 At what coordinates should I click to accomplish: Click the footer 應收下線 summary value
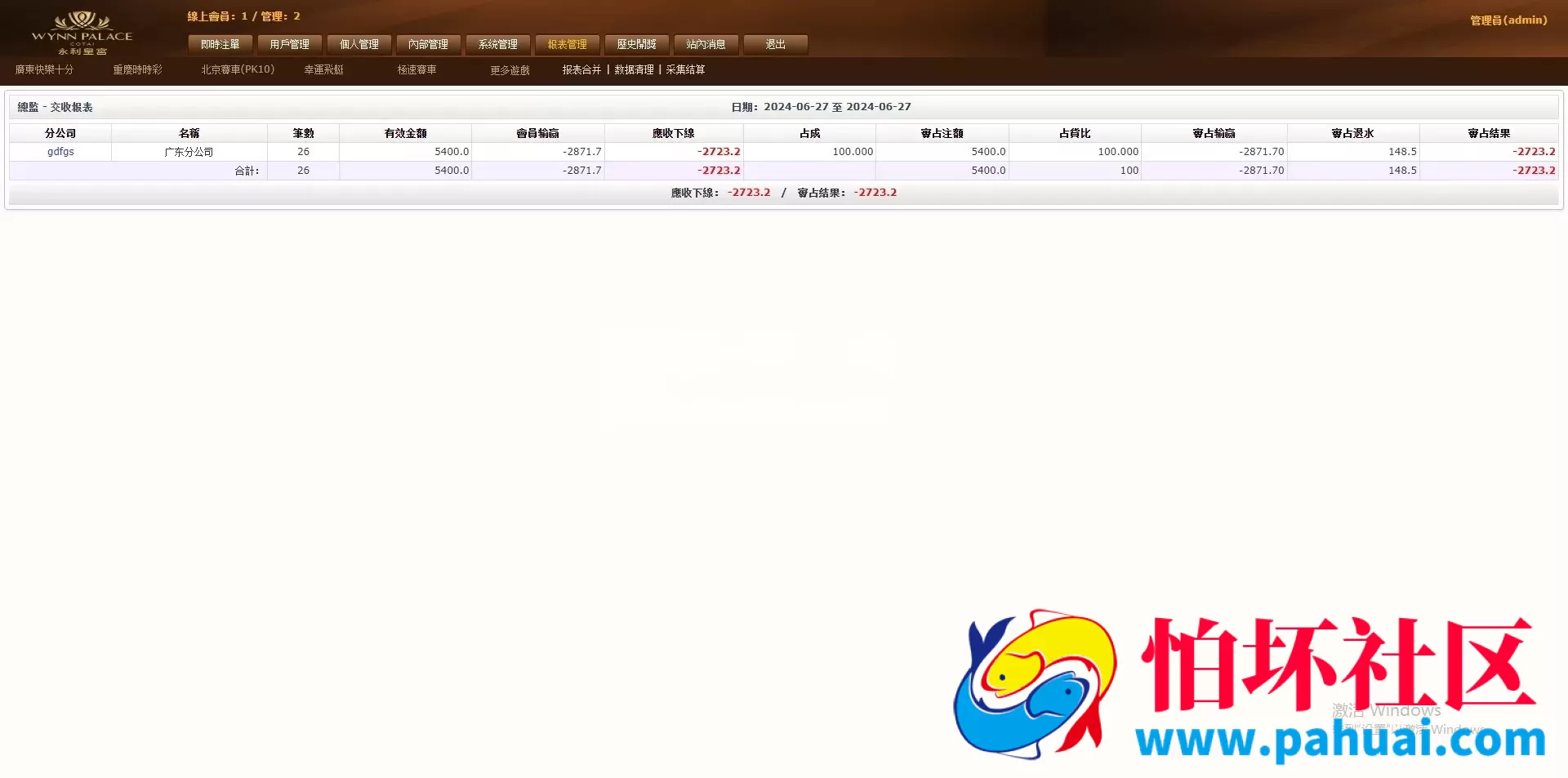(749, 193)
